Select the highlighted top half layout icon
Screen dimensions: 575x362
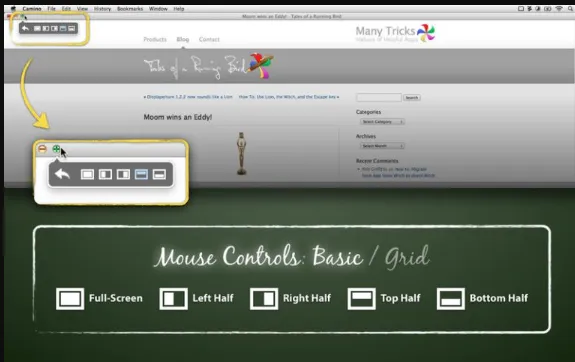point(141,175)
